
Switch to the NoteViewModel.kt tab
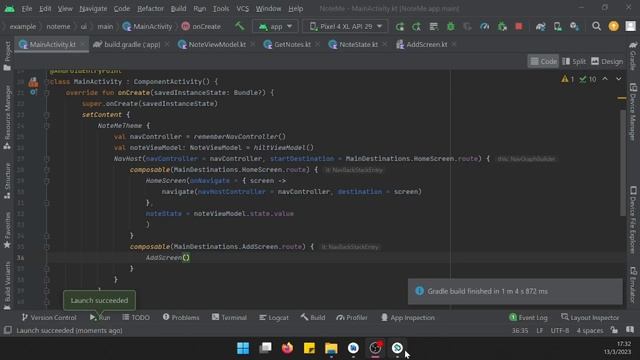tap(217, 44)
